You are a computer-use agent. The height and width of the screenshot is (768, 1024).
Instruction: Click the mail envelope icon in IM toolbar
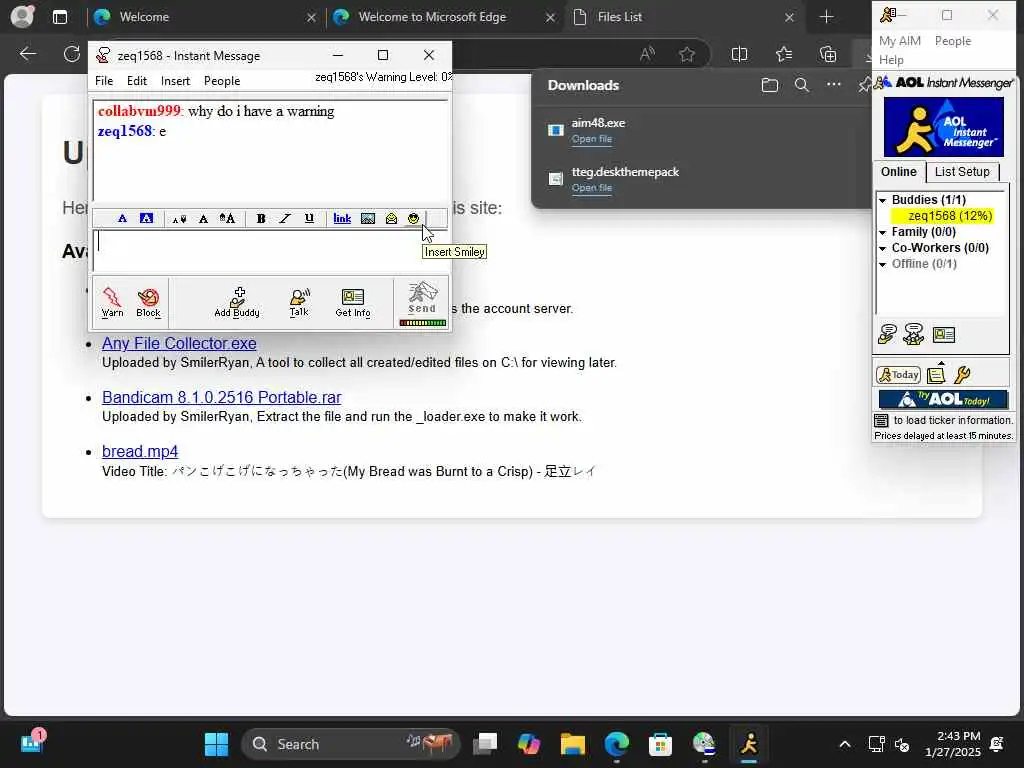pyautogui.click(x=391, y=219)
